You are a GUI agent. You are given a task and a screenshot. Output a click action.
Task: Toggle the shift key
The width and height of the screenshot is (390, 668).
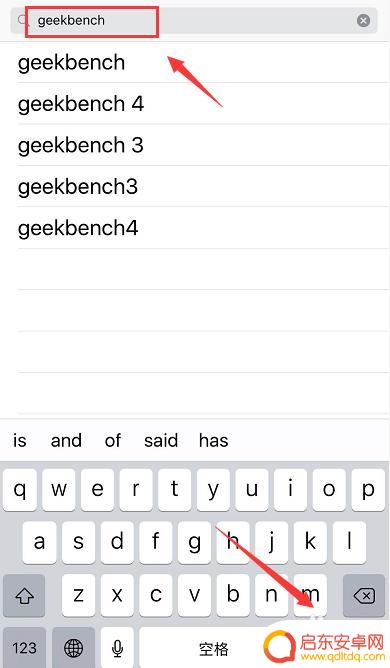[24, 595]
